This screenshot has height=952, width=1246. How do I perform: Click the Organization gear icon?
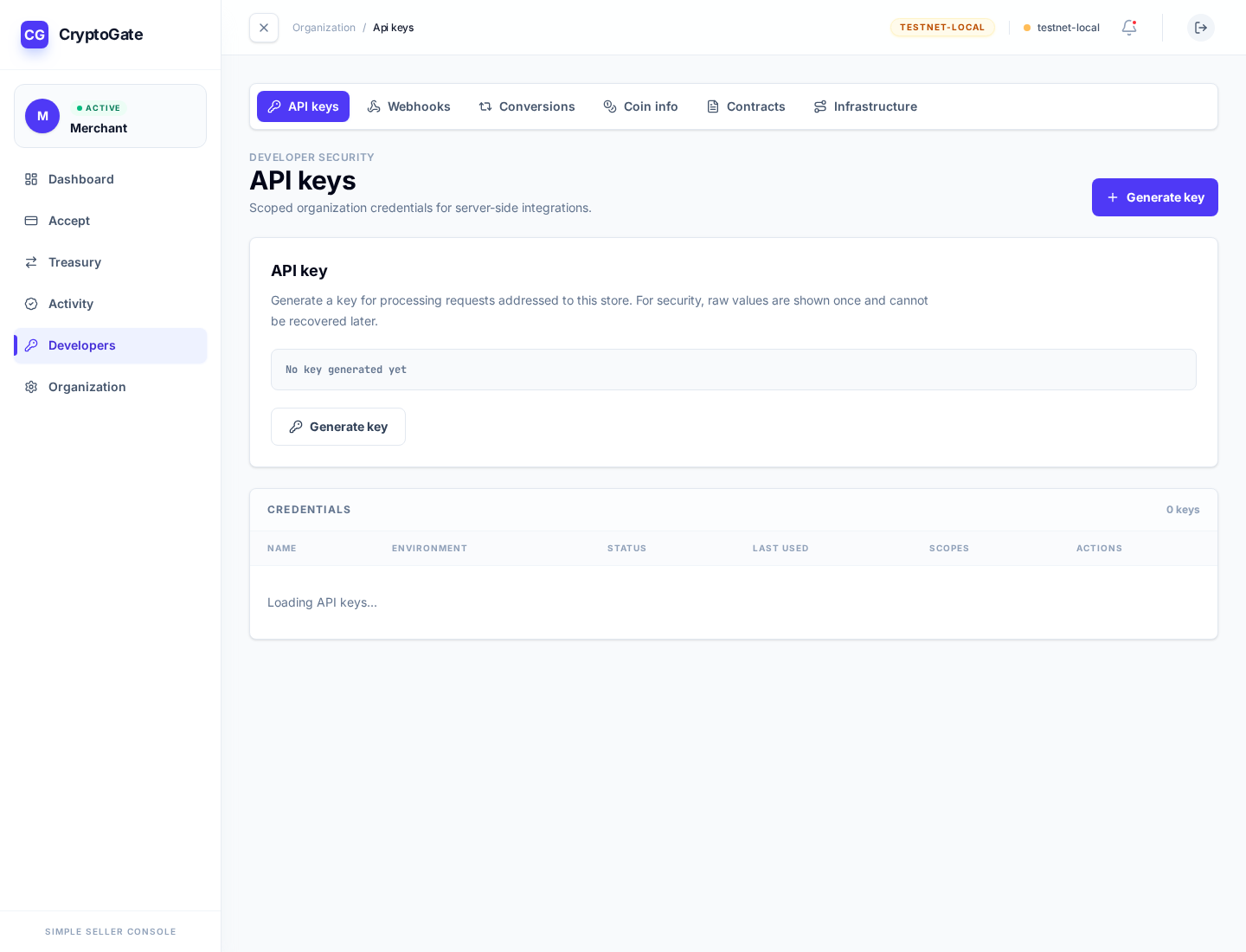tap(31, 387)
